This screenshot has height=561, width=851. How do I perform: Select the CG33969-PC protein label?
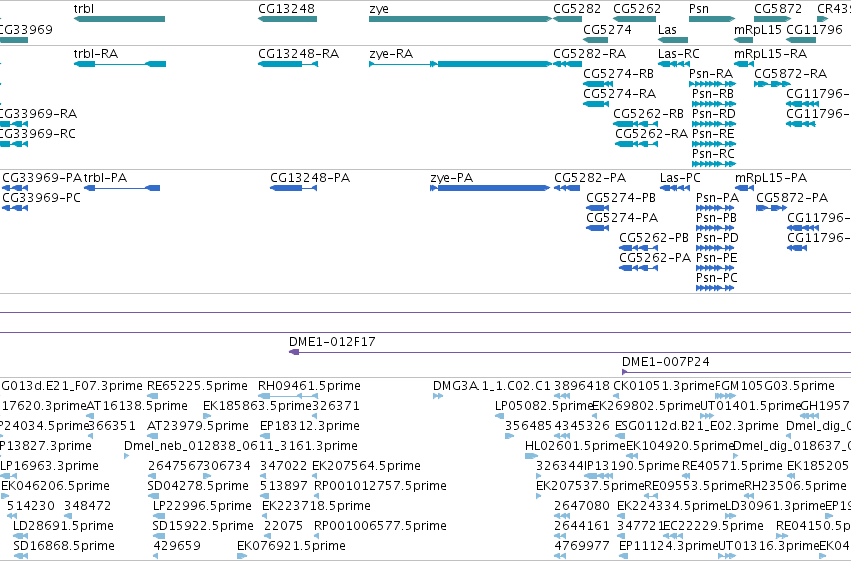coord(41,198)
